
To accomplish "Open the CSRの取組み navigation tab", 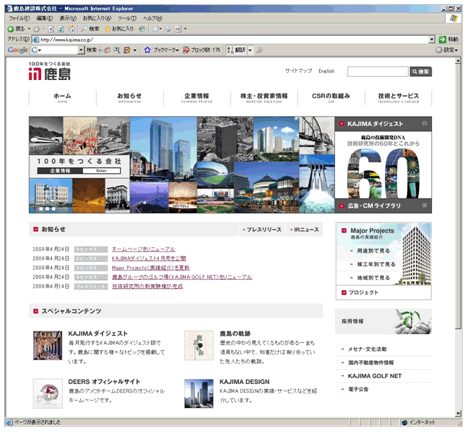I will point(331,97).
